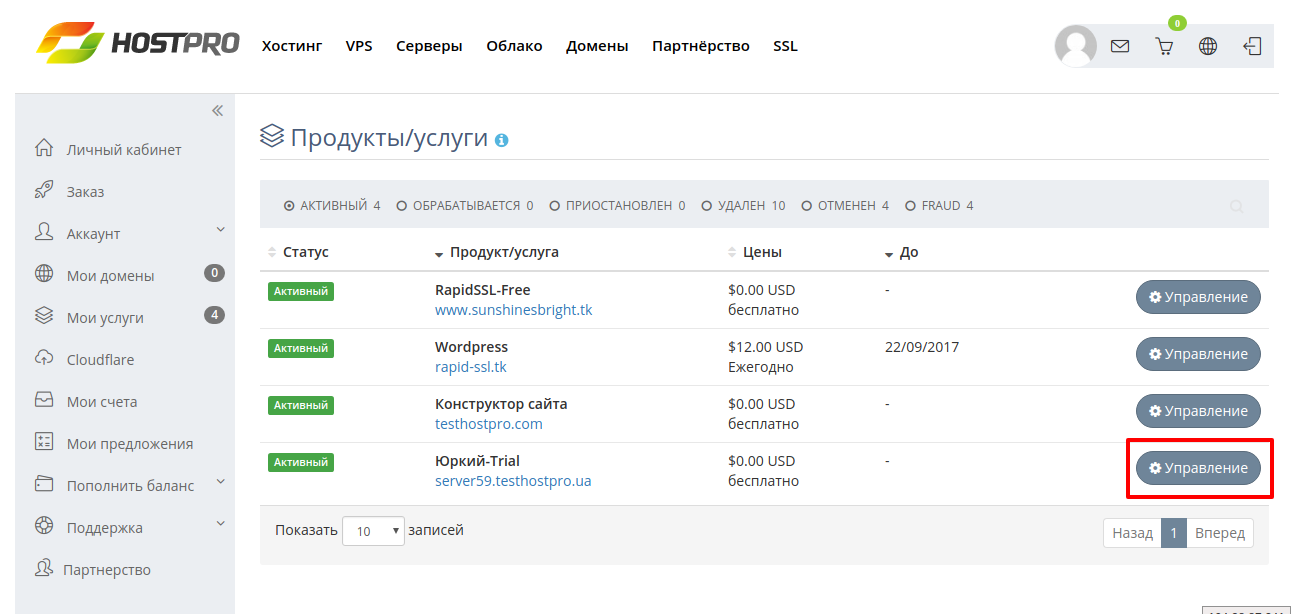Screen dimensions: 1304x614
Task: Open www.sunshinesbright.tk link
Action: tap(513, 310)
